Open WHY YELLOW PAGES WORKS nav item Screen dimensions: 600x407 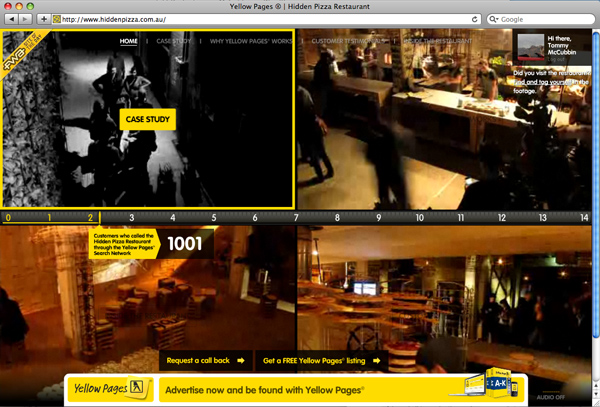click(251, 41)
